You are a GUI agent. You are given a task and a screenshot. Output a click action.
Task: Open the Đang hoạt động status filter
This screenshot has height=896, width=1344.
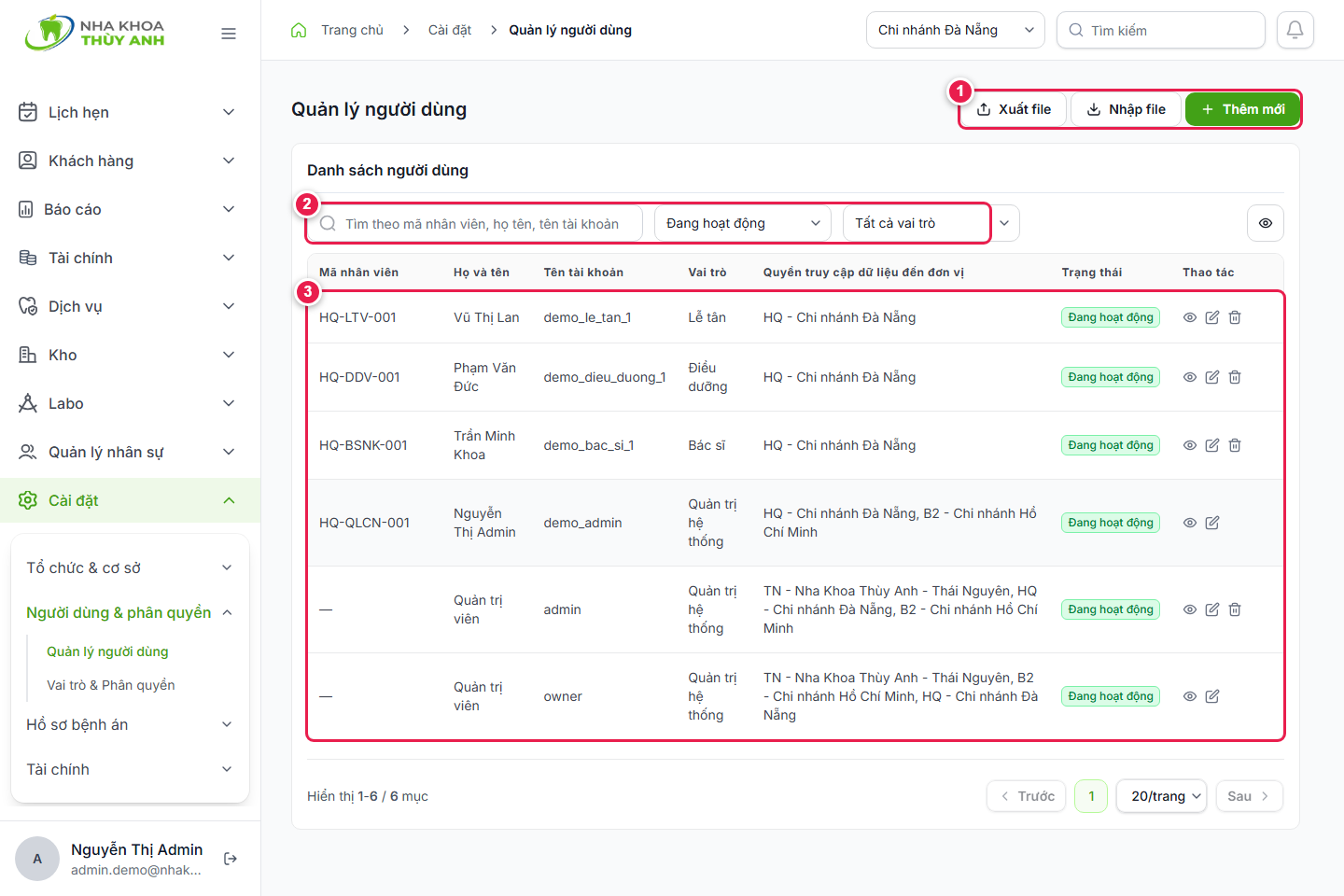743,223
